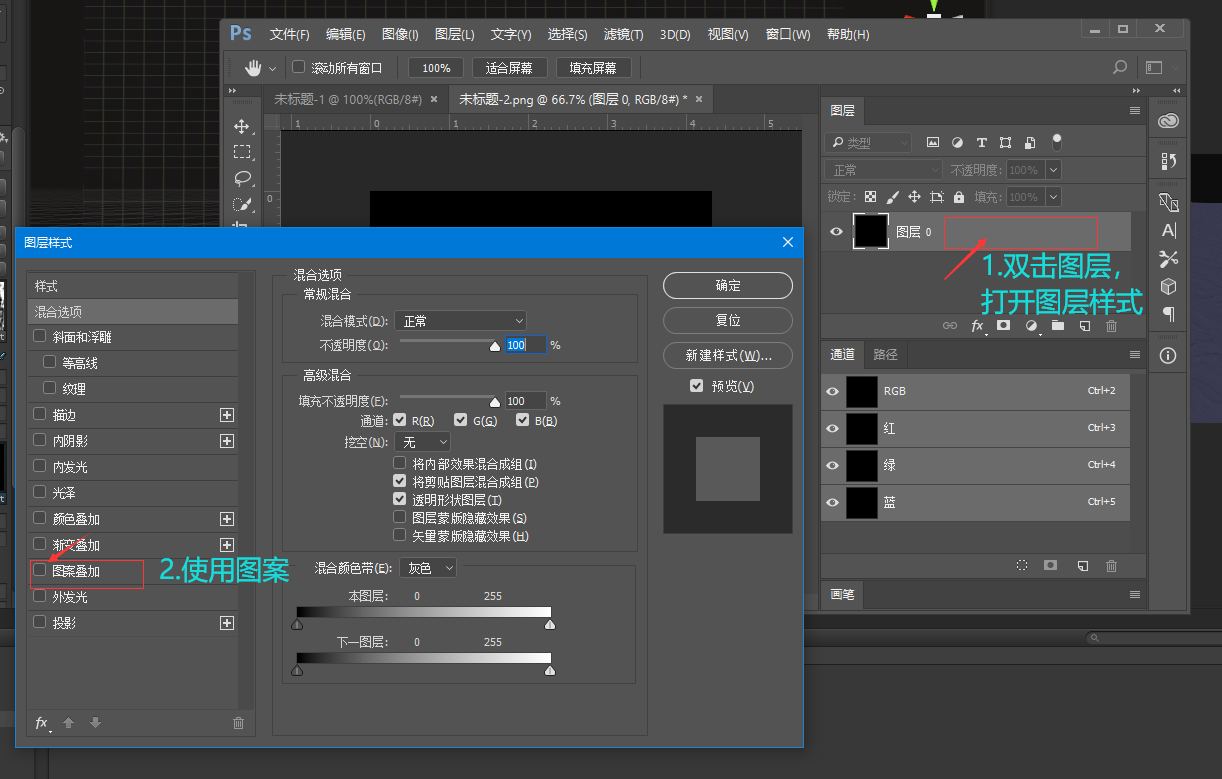Open Channels panel menu icon
This screenshot has height=779, width=1222.
tap(1135, 355)
